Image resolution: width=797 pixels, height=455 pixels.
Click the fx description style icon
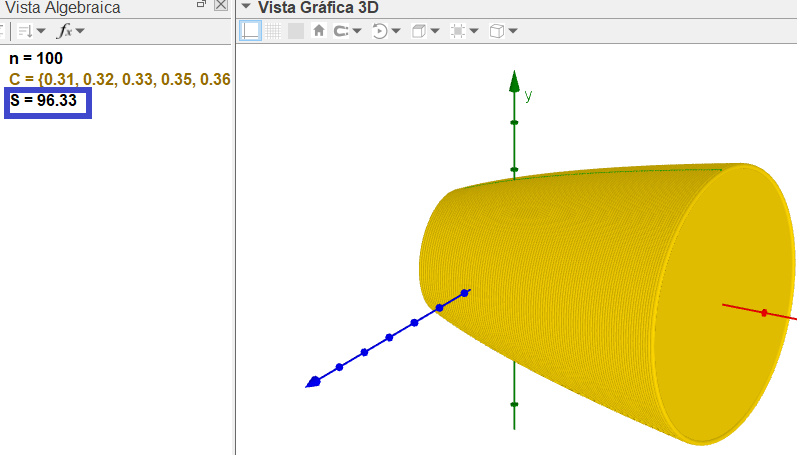tap(64, 31)
